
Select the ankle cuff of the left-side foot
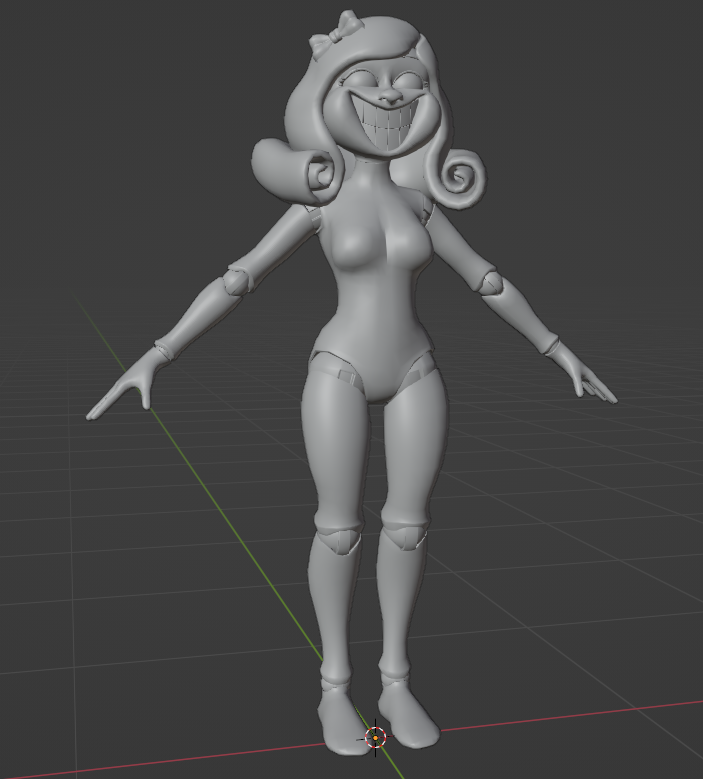pyautogui.click(x=335, y=686)
